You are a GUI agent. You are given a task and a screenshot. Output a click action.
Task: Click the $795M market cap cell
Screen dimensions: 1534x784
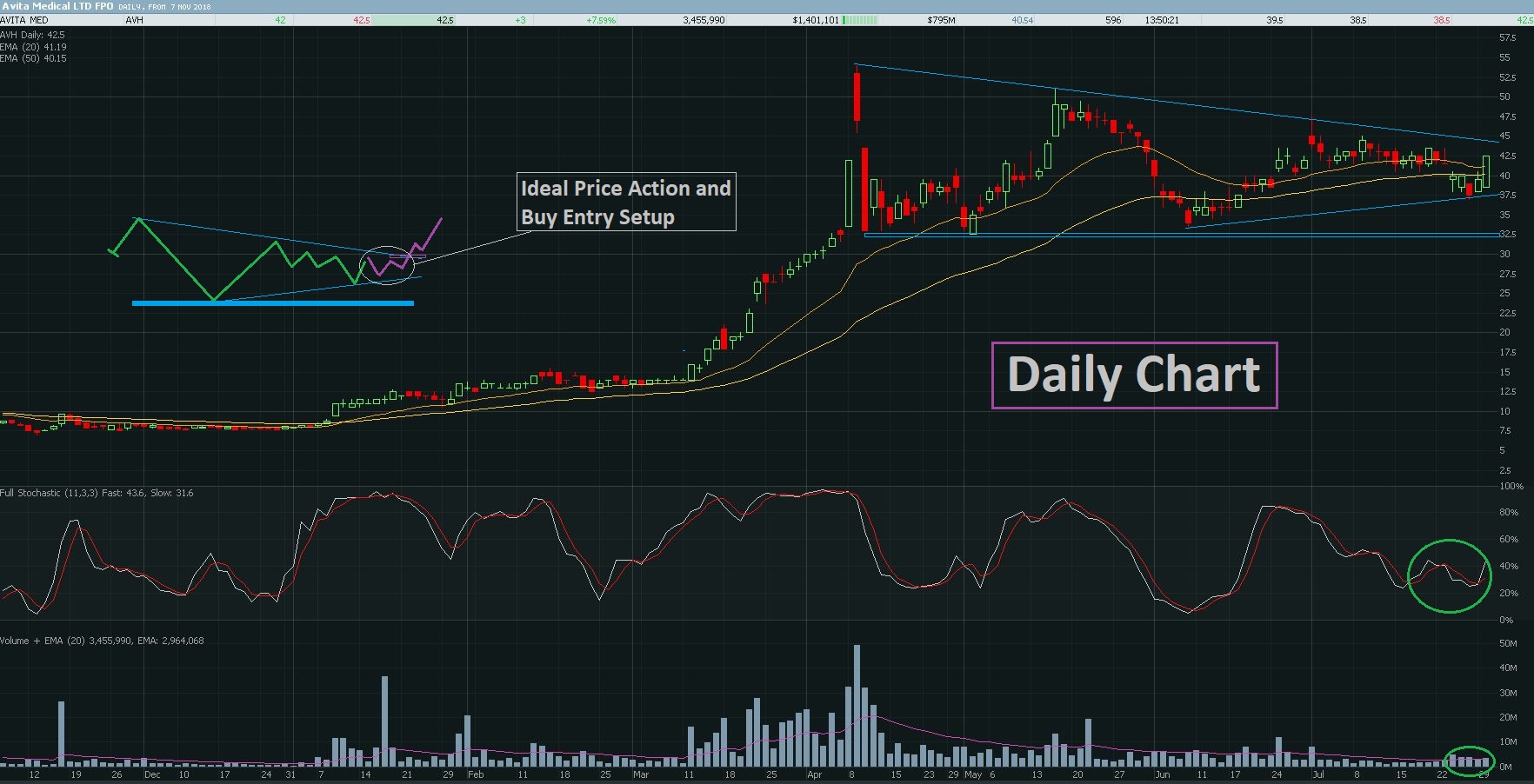click(941, 20)
